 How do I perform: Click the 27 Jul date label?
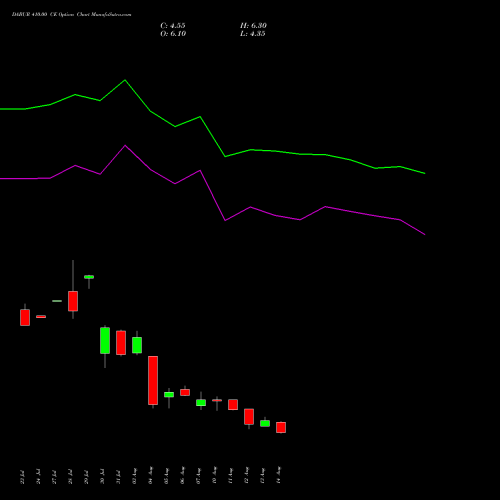point(54,477)
